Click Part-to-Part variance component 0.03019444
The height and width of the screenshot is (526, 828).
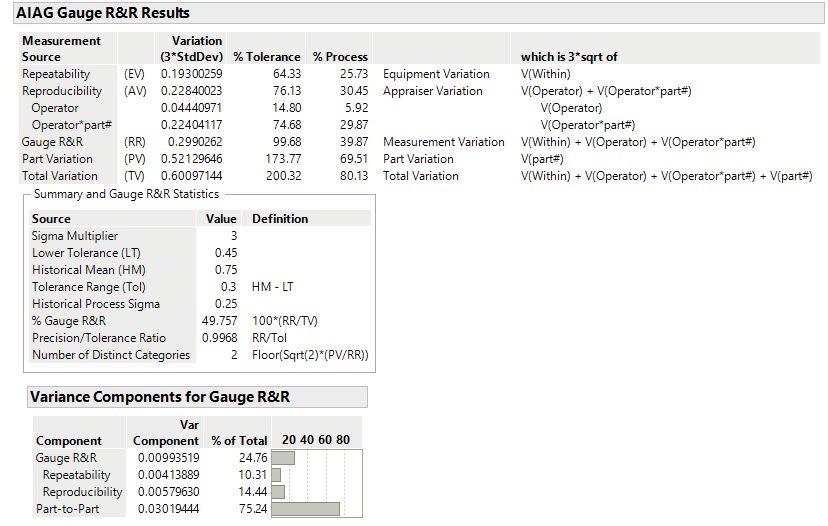point(168,509)
